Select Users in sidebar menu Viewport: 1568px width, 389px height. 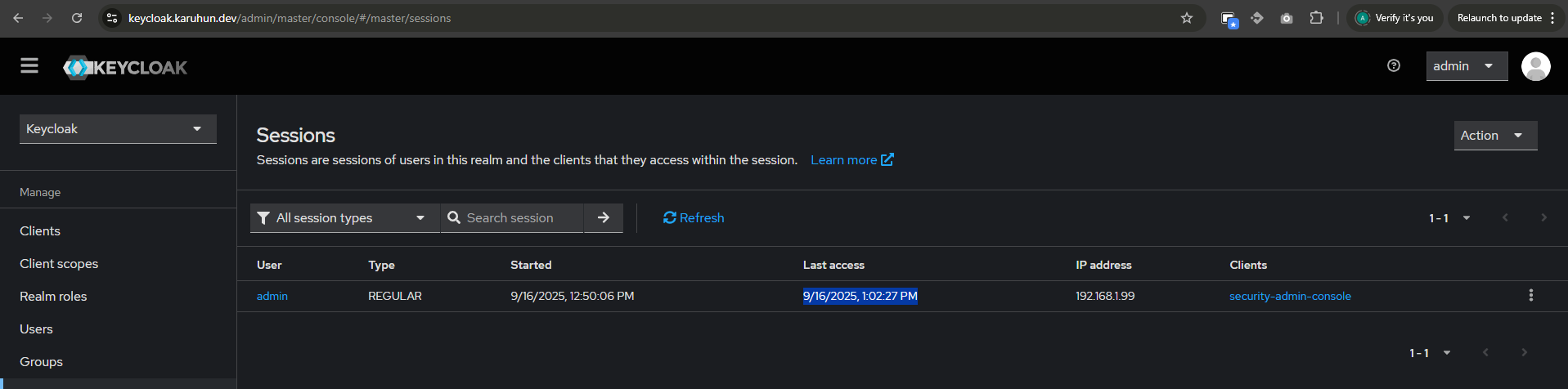(36, 329)
